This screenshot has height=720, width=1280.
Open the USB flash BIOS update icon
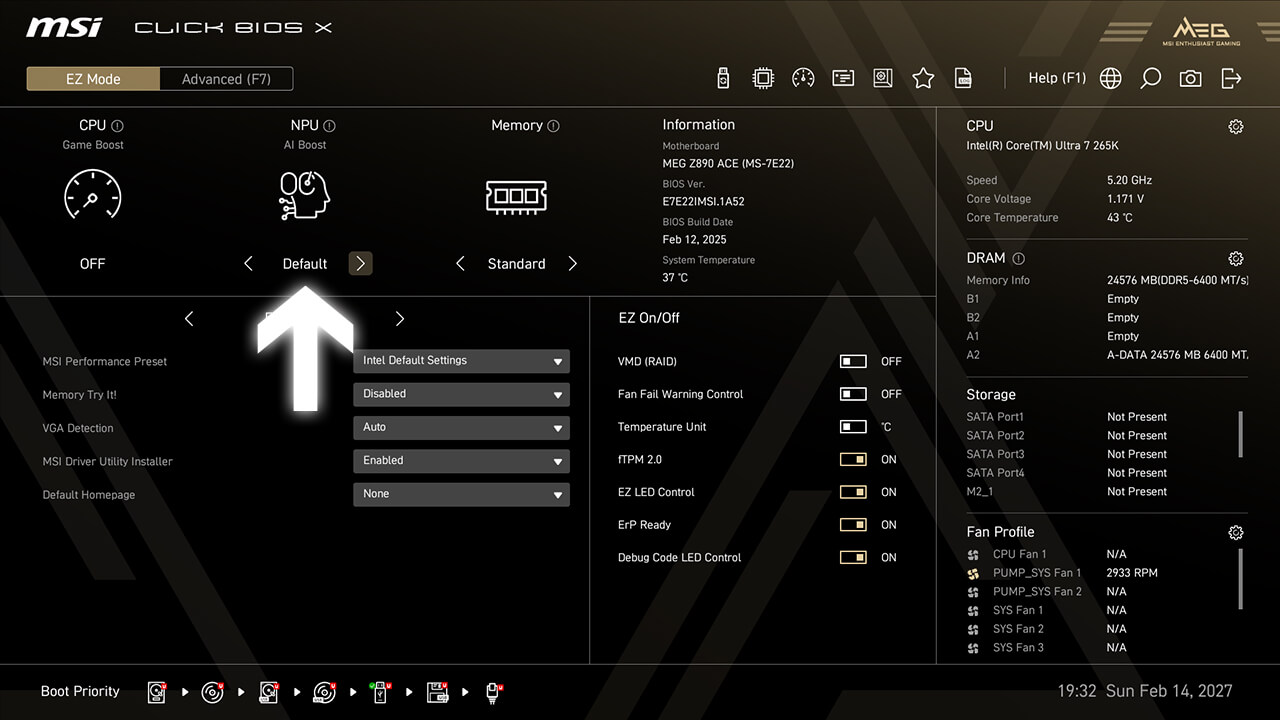pyautogui.click(x=724, y=78)
